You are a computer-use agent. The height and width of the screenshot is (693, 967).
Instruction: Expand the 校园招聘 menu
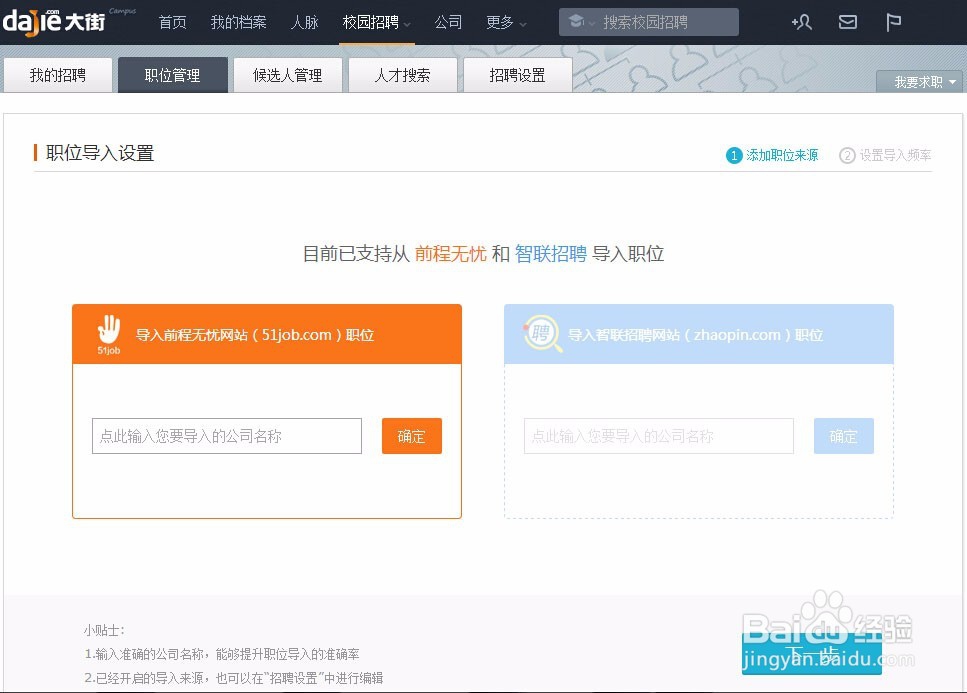[x=376, y=22]
